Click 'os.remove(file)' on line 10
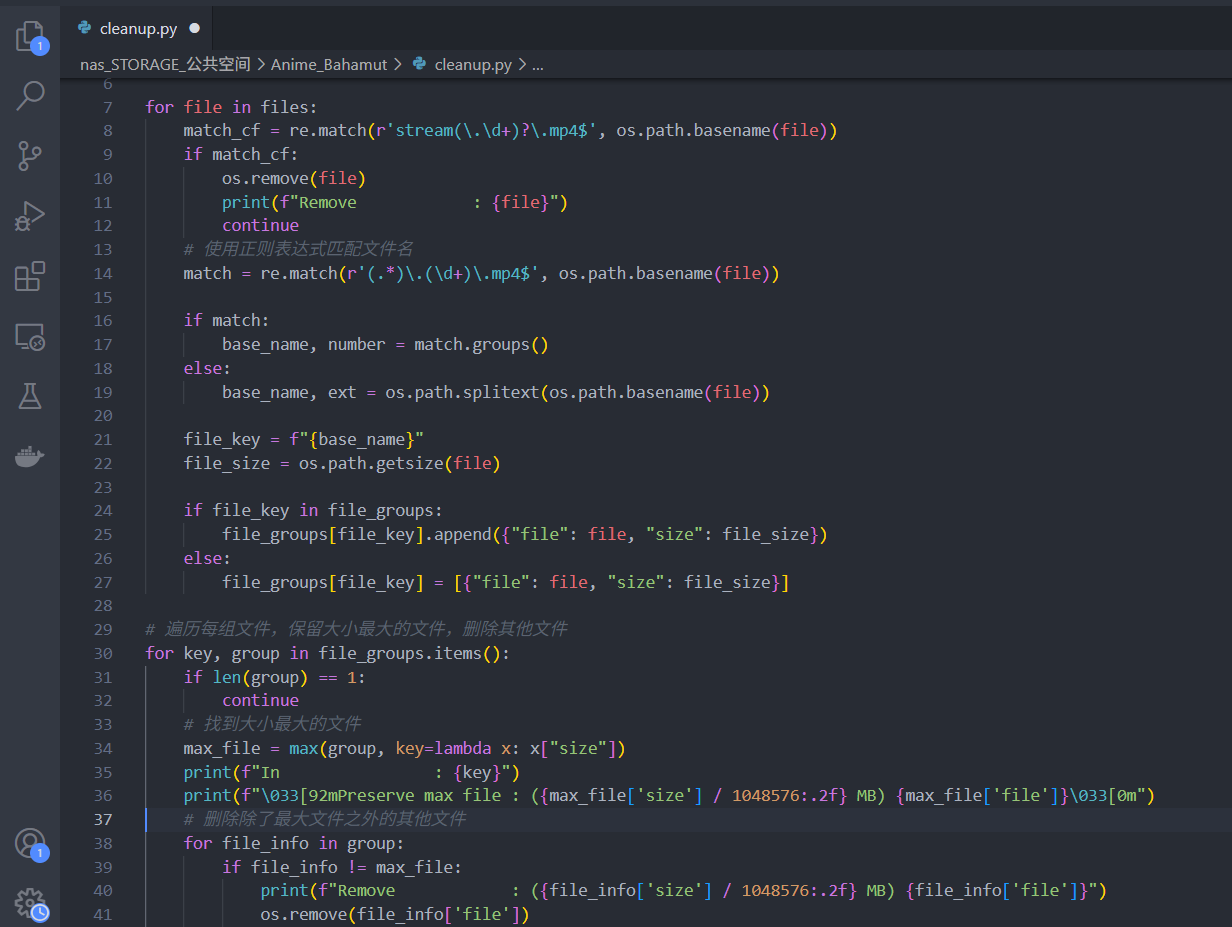The width and height of the screenshot is (1232, 927). point(294,178)
